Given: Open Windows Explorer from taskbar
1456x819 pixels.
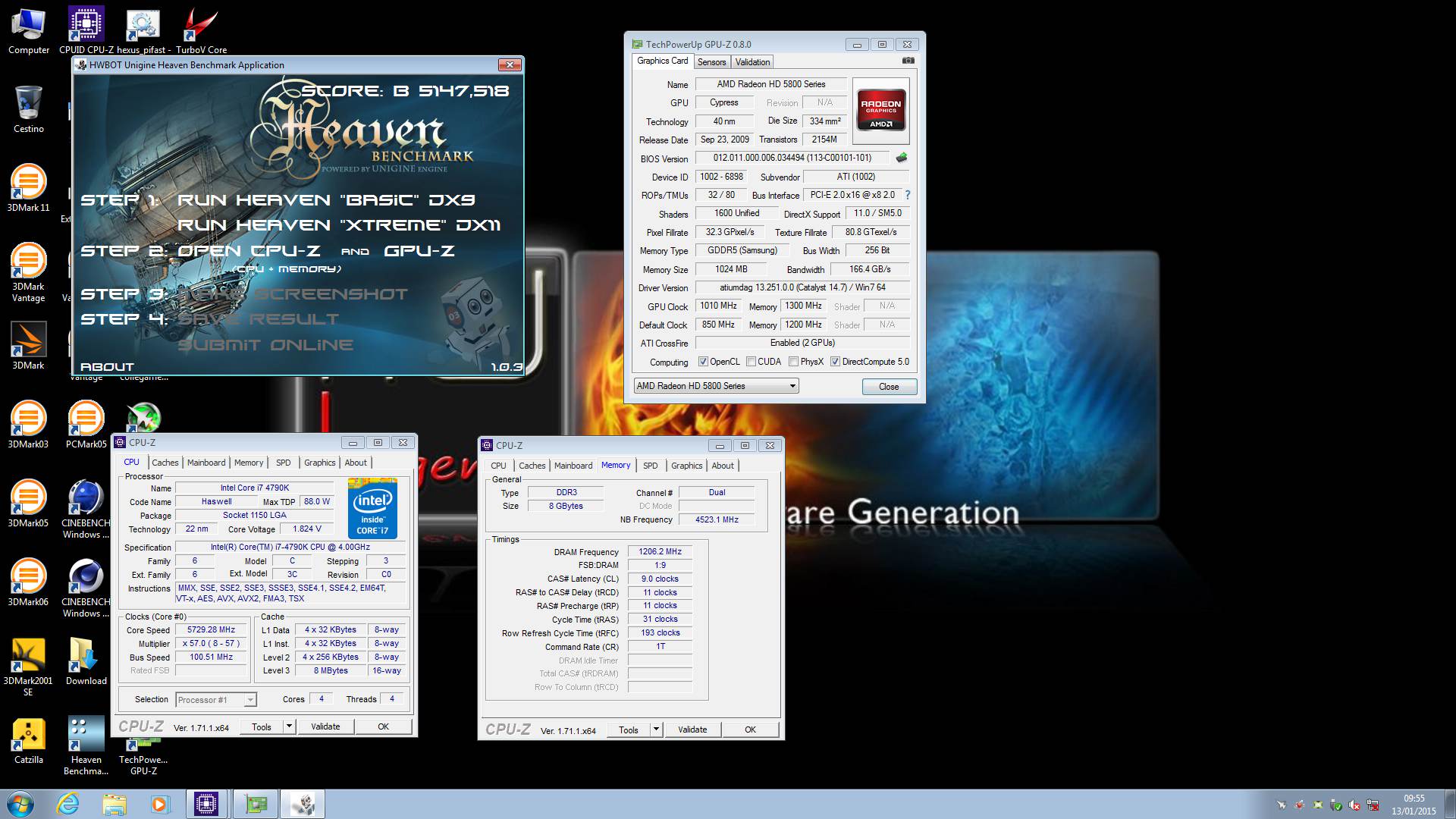Looking at the screenshot, I should click(115, 804).
